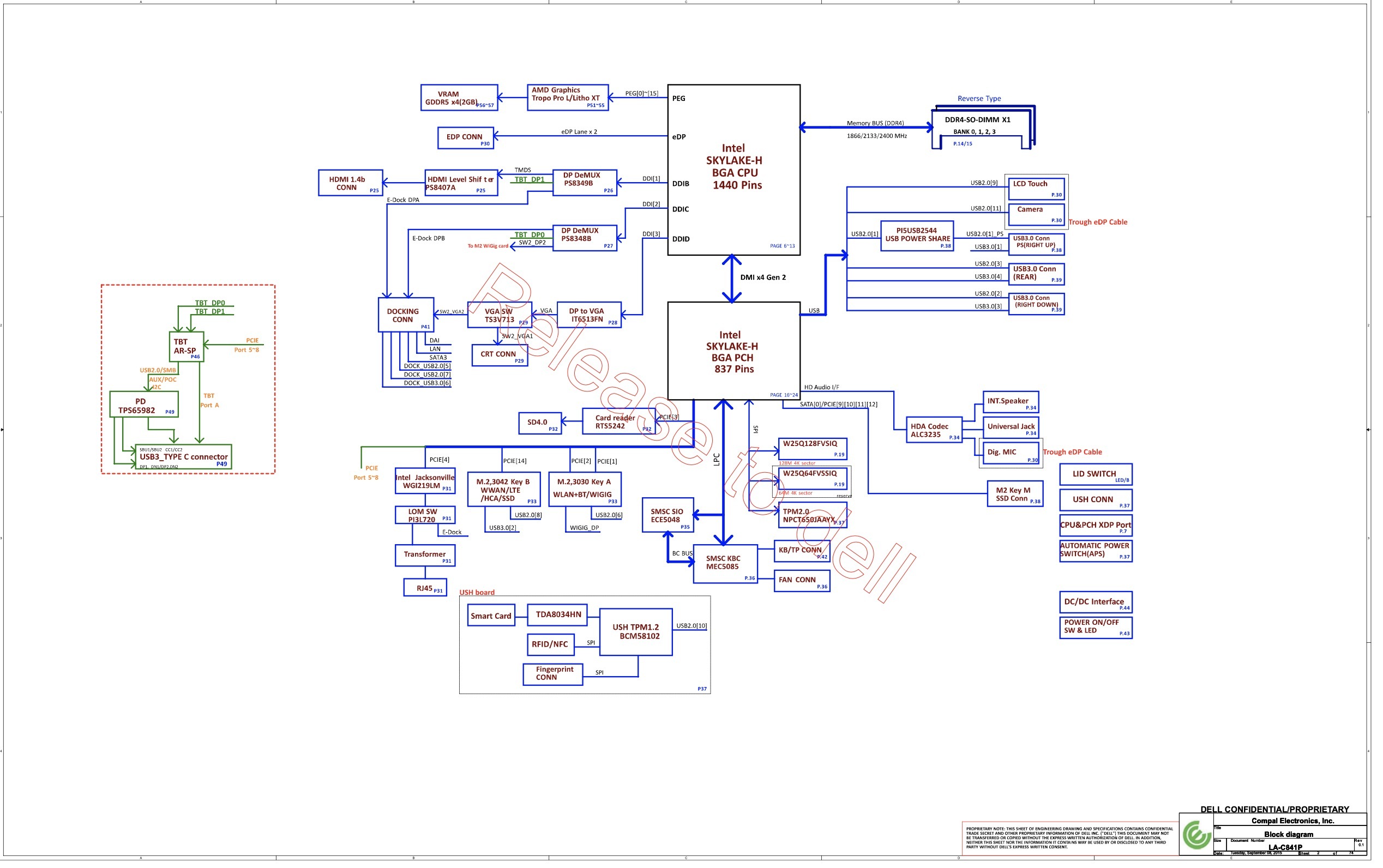1383x868 pixels.
Task: Select the DOCKING CONN block
Action: pos(406,315)
